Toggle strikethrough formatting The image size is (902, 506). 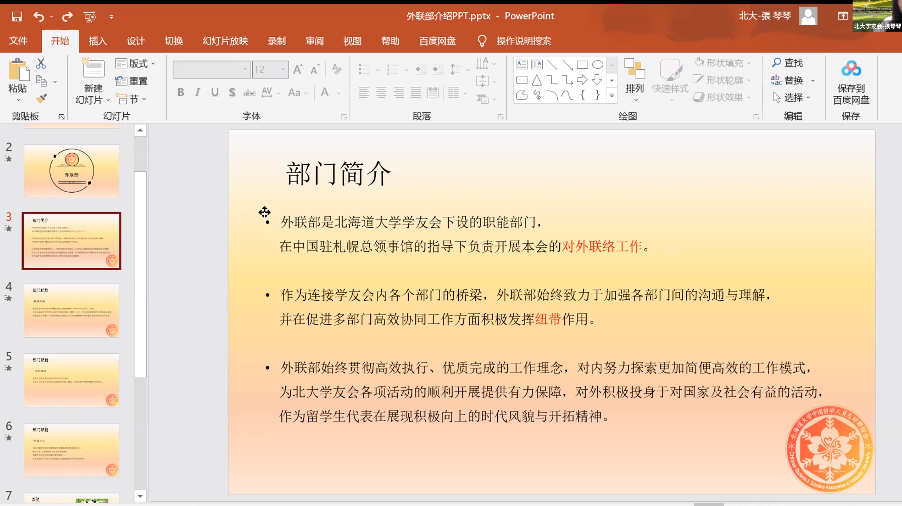click(x=249, y=92)
